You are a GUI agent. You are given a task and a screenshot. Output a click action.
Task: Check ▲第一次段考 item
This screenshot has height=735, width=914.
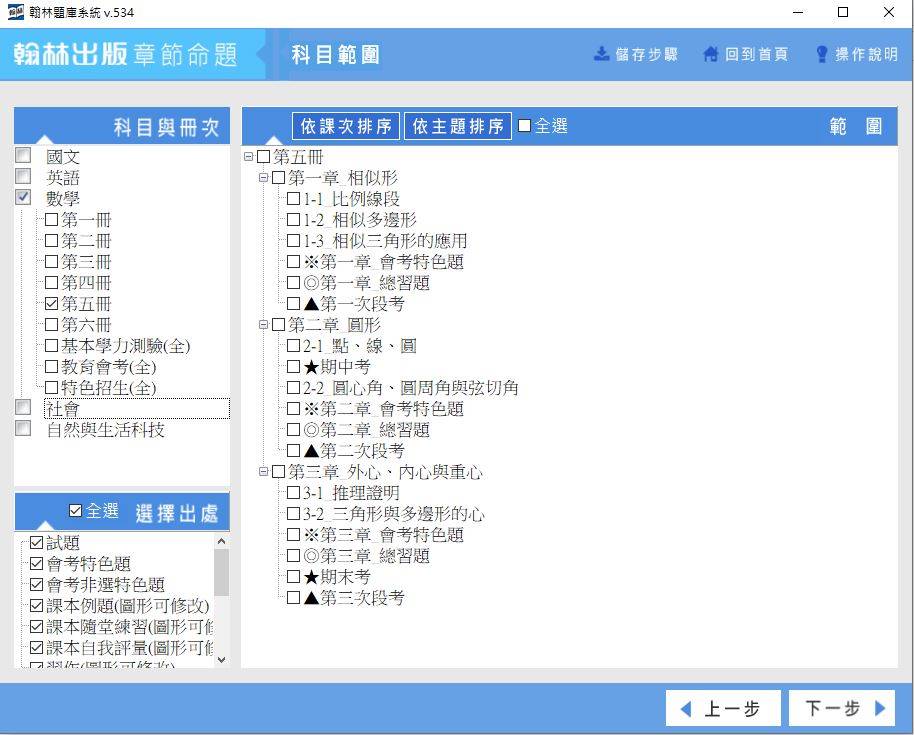click(293, 304)
